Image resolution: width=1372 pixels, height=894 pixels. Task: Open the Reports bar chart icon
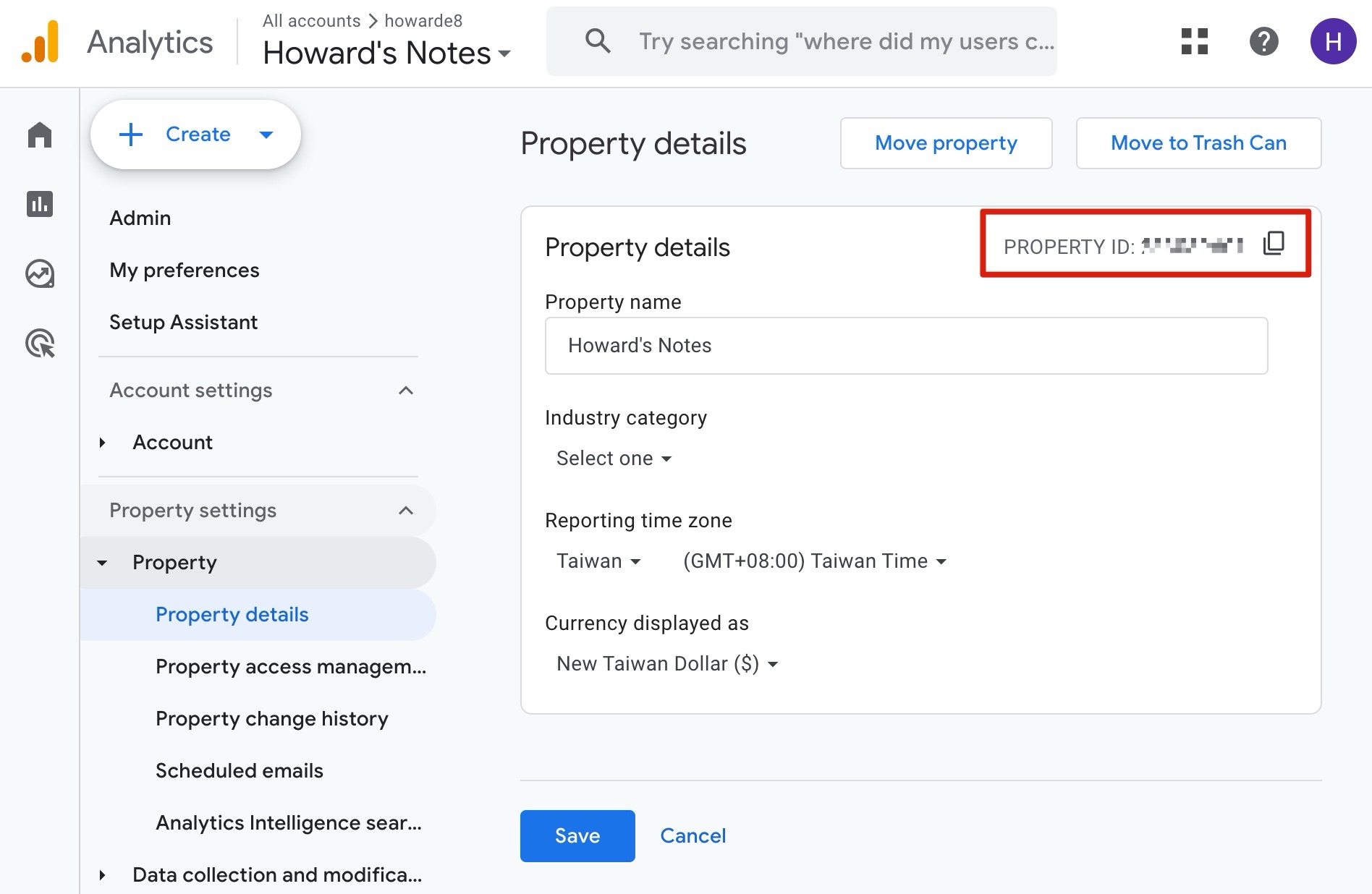(40, 204)
